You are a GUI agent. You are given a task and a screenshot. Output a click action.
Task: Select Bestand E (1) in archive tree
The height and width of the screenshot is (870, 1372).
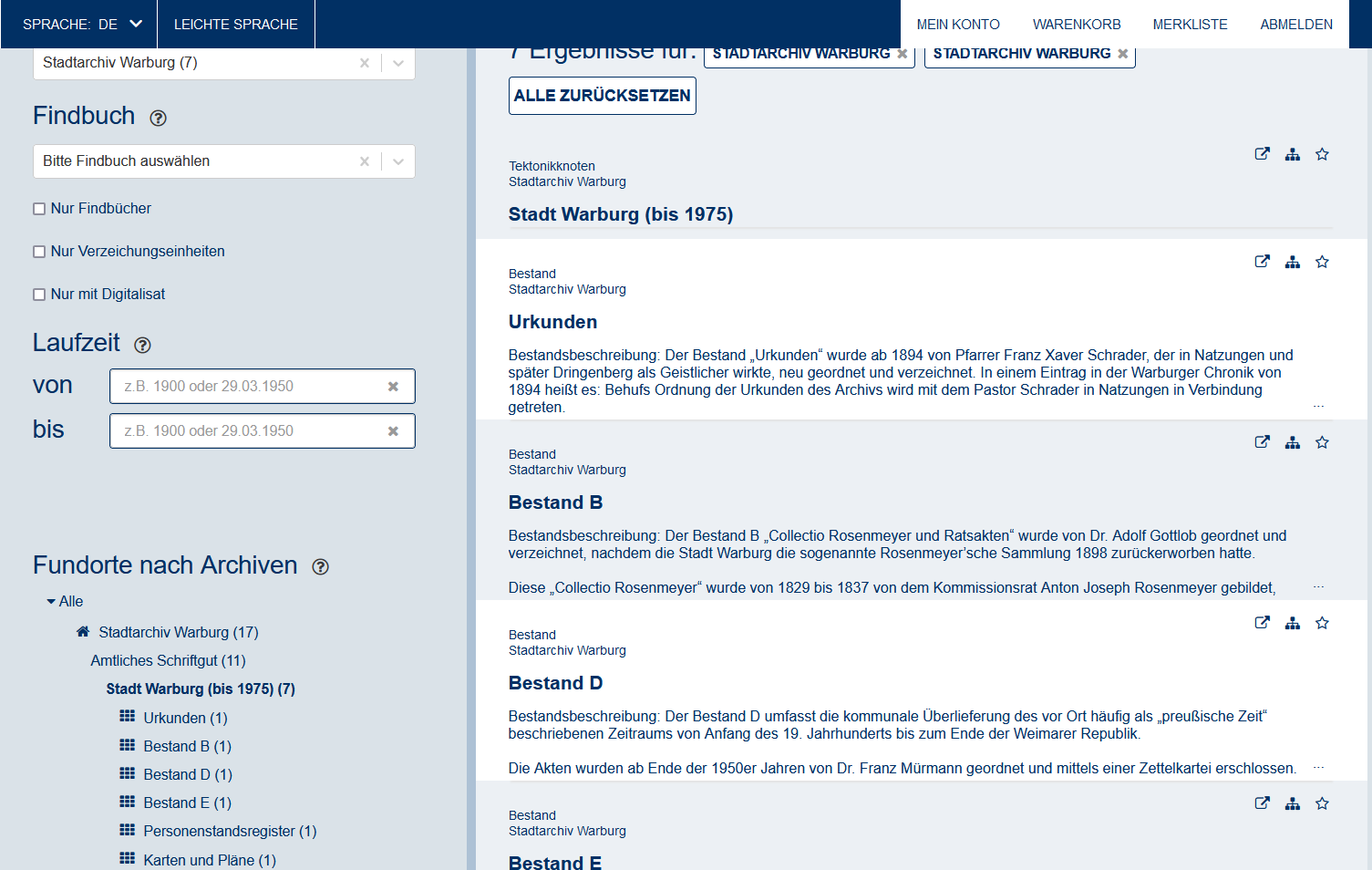(188, 803)
